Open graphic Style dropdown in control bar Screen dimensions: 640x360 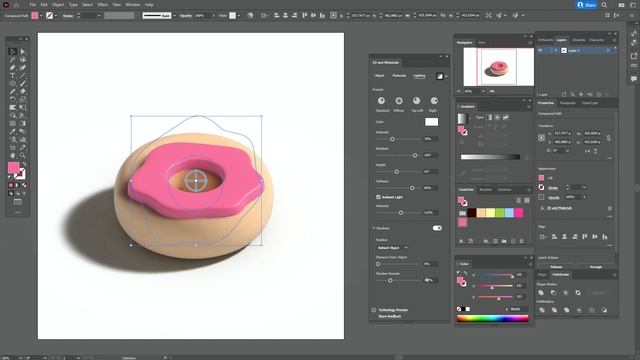tap(238, 16)
